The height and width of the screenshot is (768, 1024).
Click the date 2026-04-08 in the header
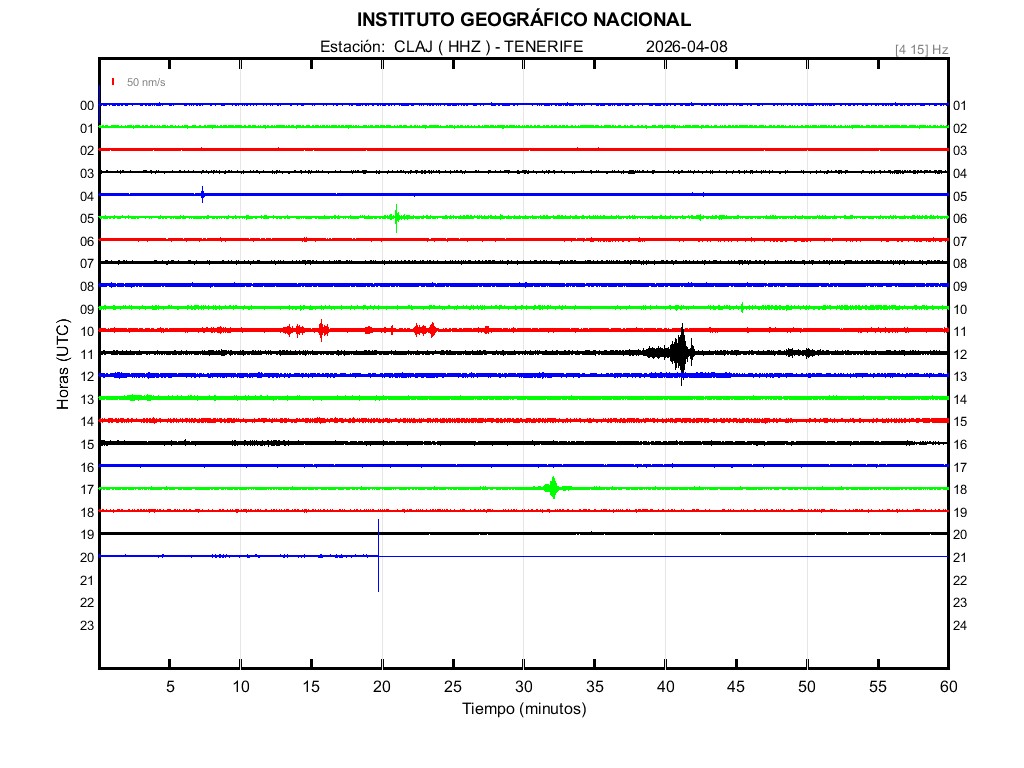(x=686, y=47)
